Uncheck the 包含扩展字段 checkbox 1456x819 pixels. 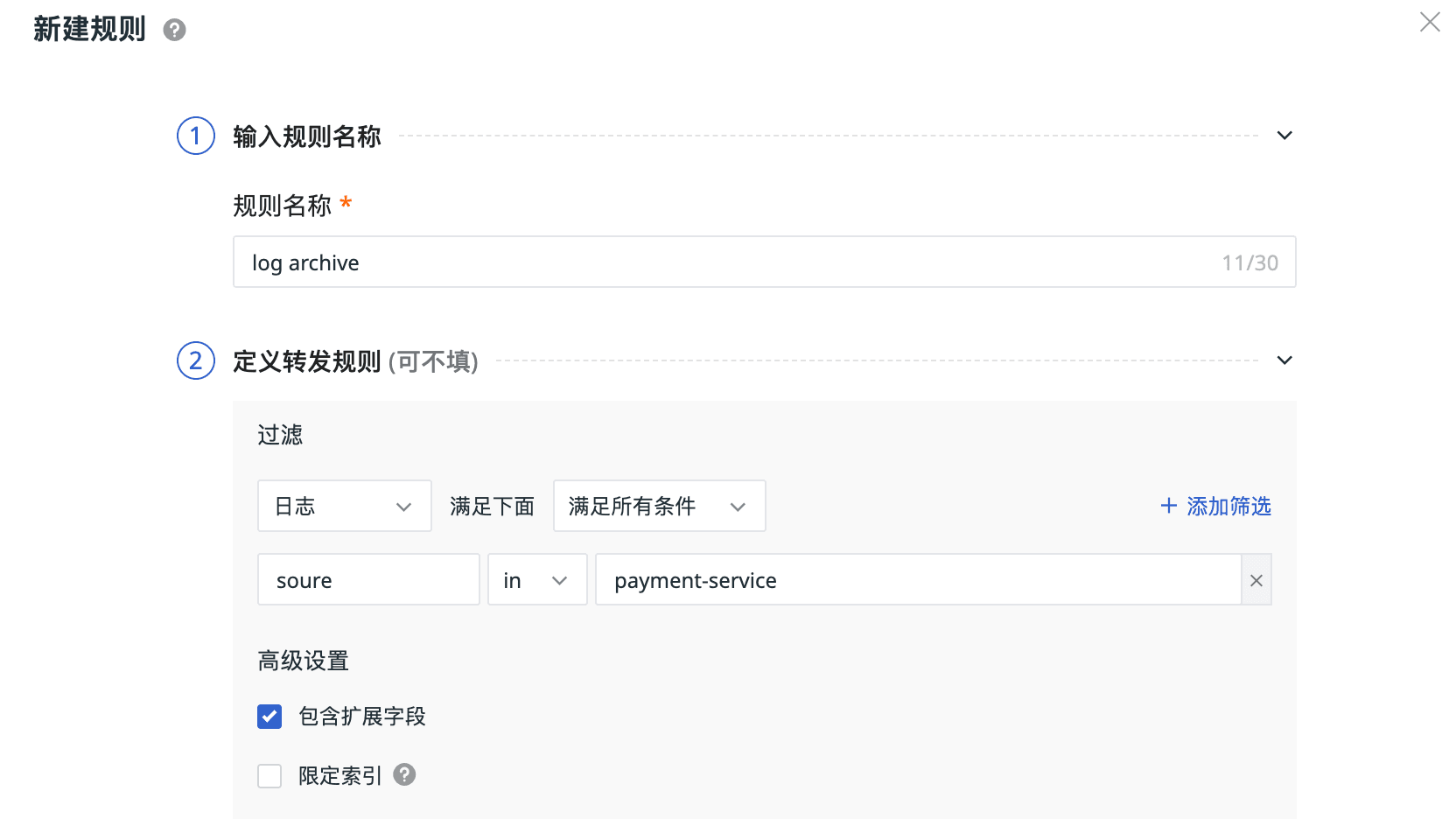pyautogui.click(x=269, y=717)
